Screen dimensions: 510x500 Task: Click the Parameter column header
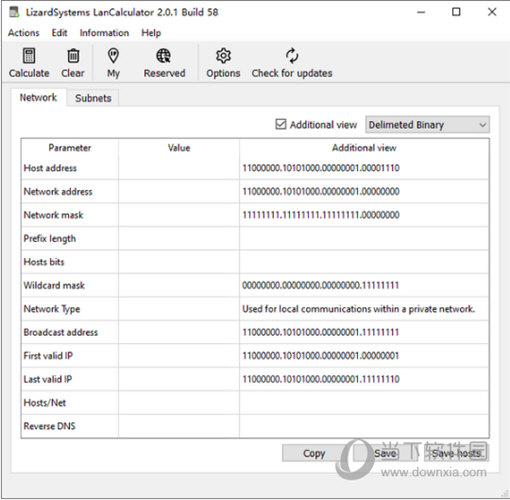coord(70,148)
